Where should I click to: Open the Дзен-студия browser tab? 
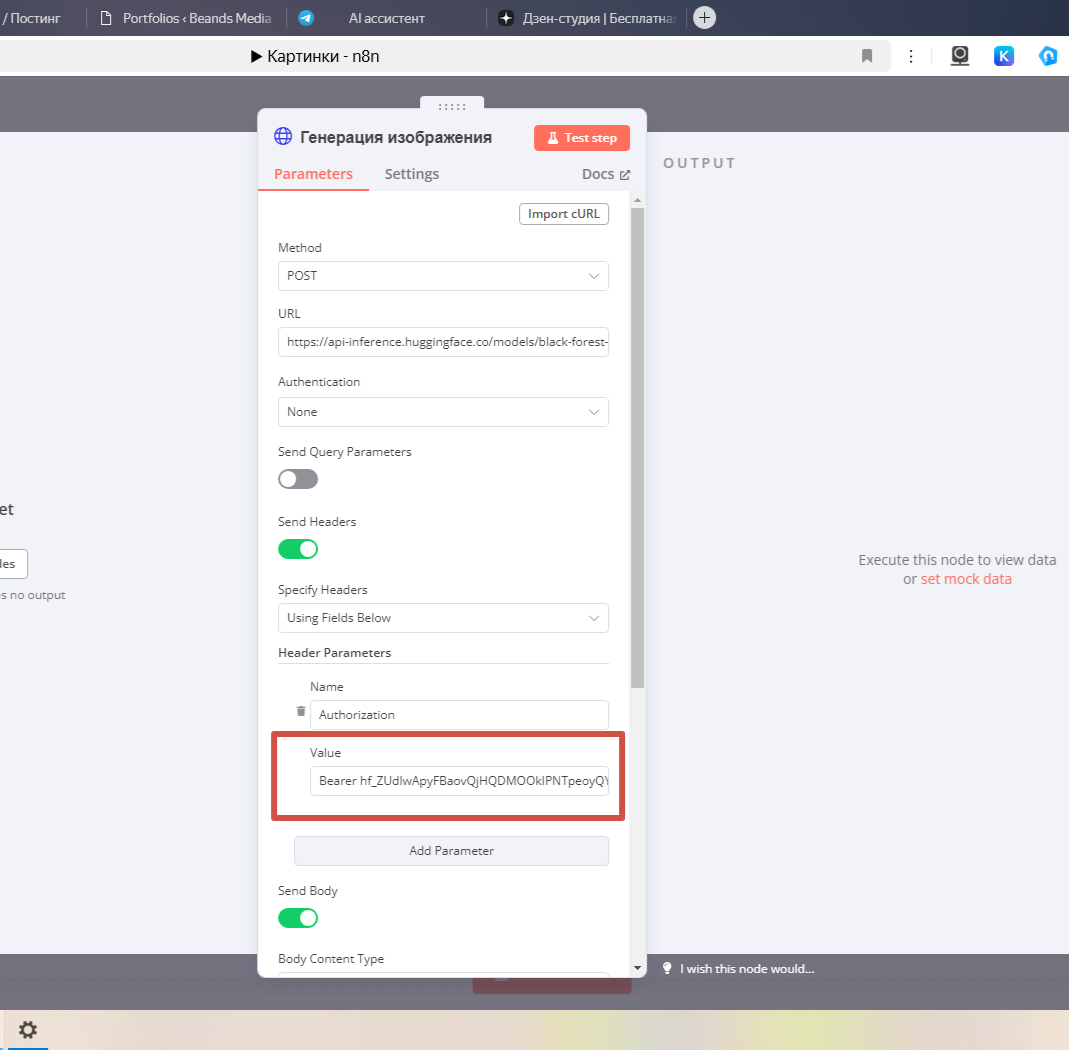click(588, 18)
